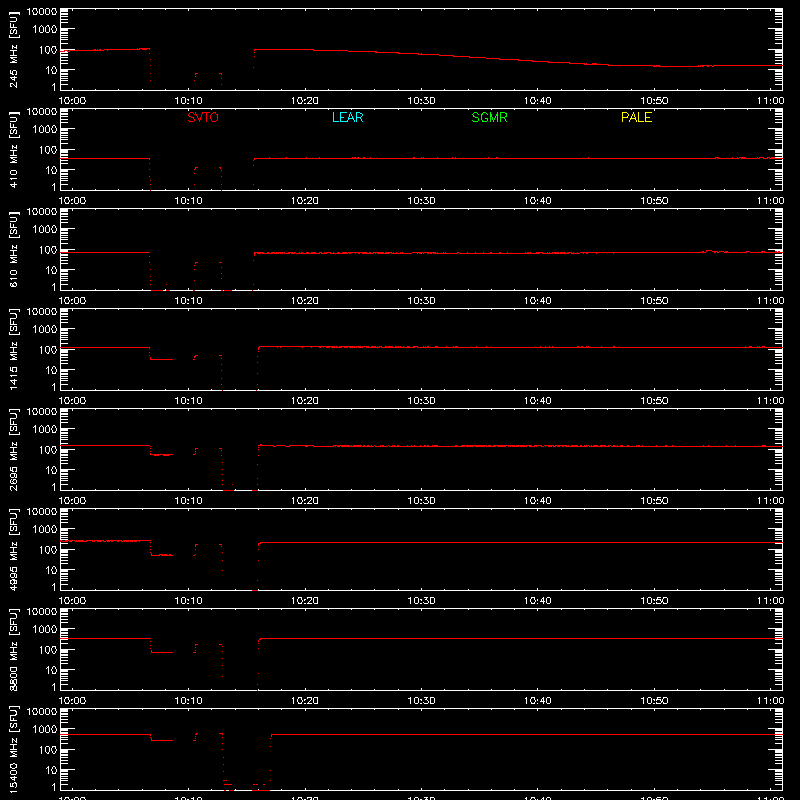Select the 8800 MHz [SFU] axis title
Image resolution: width=800 pixels, height=800 pixels.
pos(14,649)
